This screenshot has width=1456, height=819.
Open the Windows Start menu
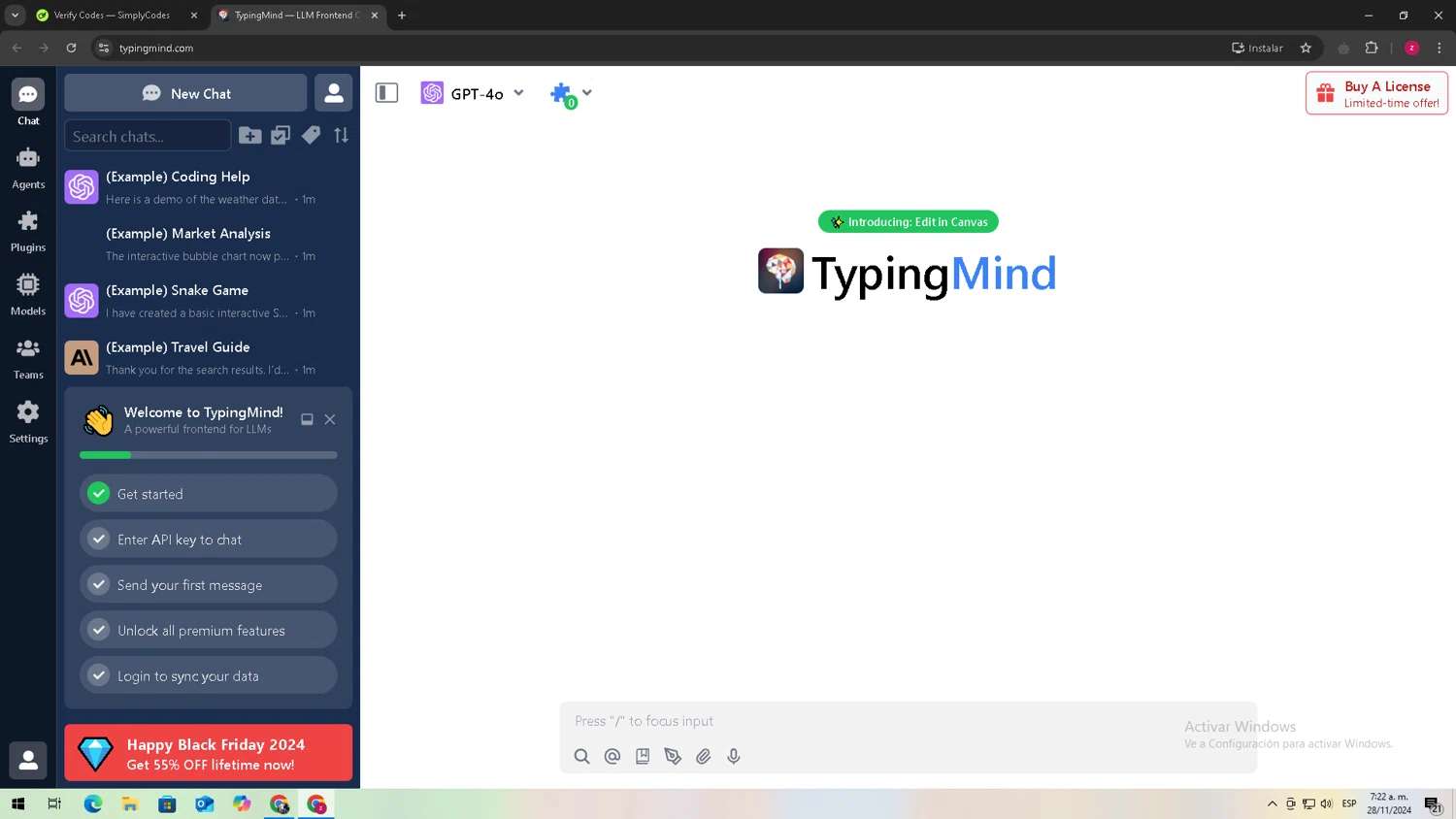pos(17,803)
